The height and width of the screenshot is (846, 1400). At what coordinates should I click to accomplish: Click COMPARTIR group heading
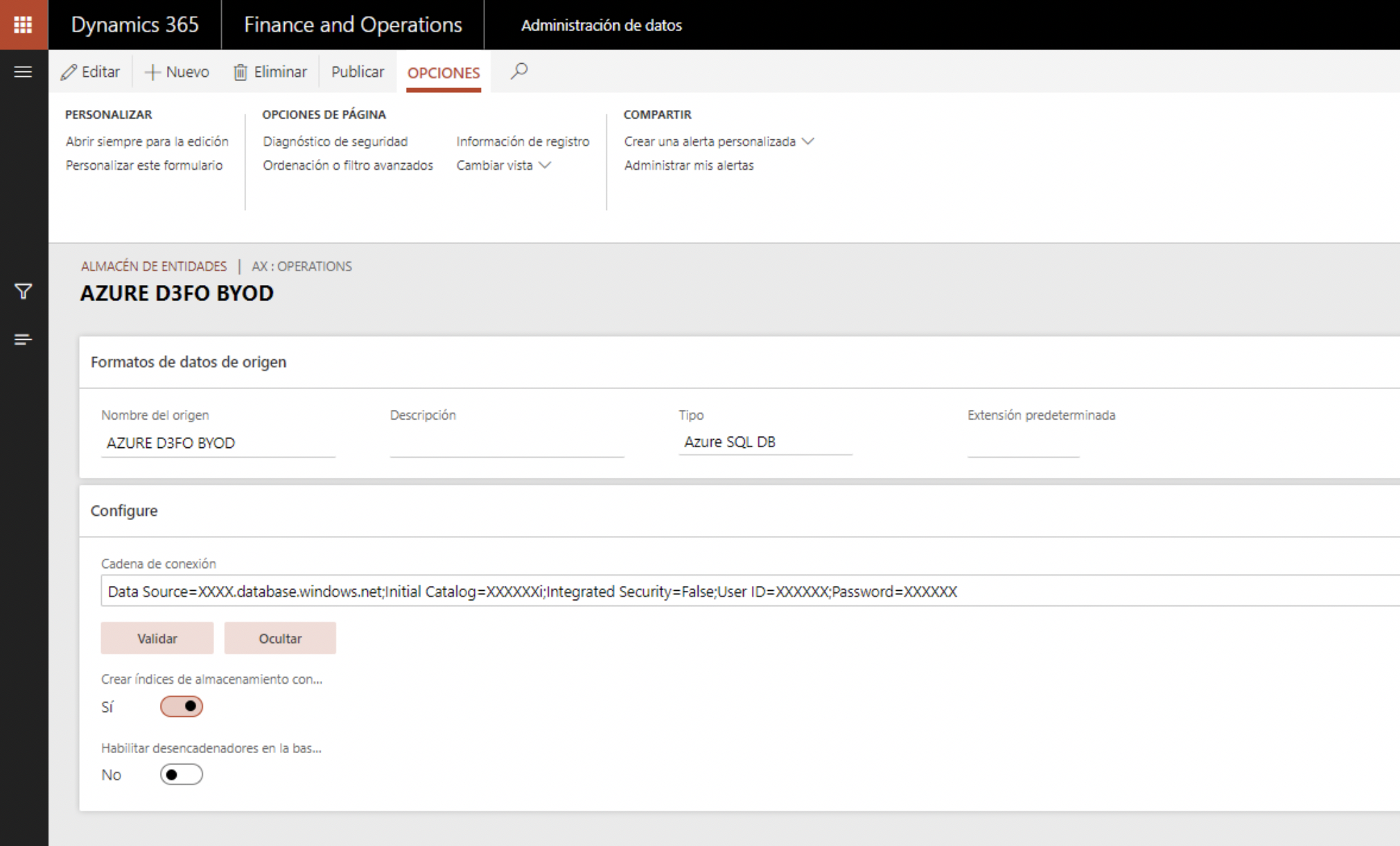tap(658, 114)
